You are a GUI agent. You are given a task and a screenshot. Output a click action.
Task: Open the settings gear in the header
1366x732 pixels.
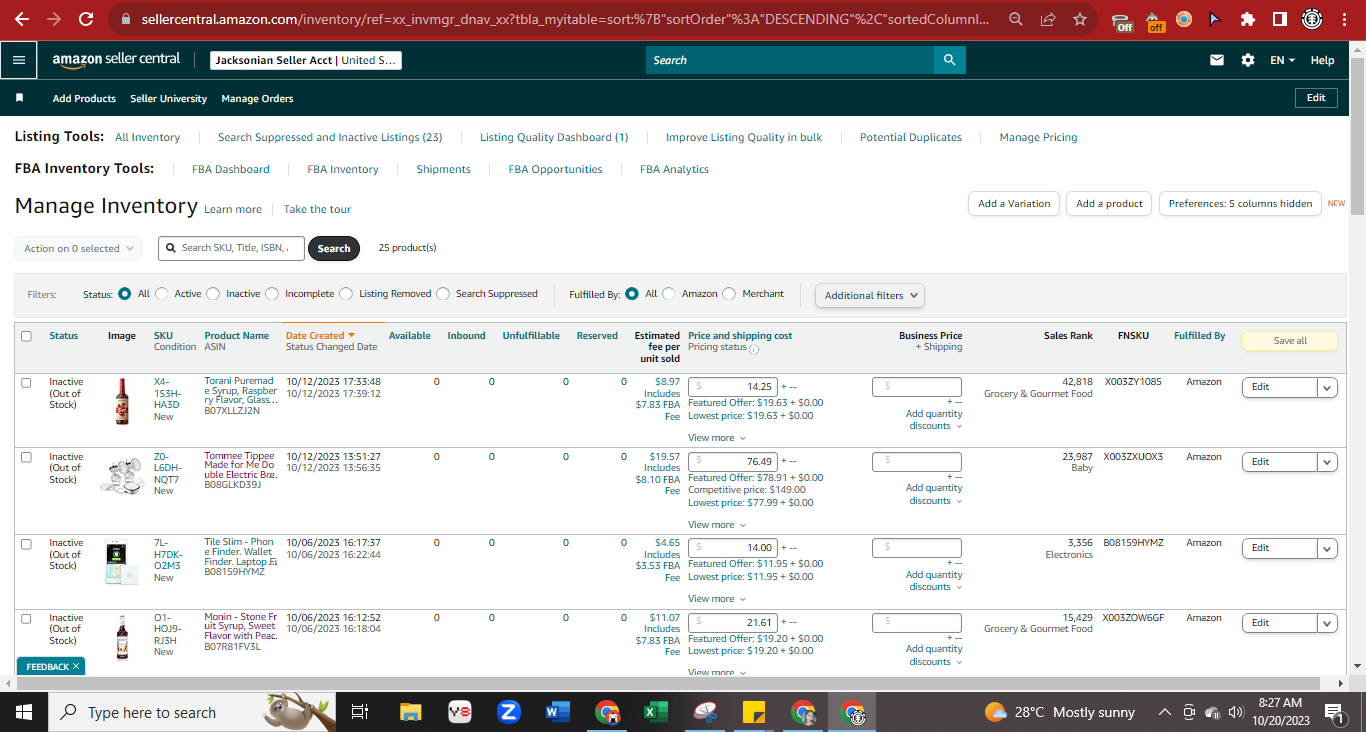[1248, 60]
